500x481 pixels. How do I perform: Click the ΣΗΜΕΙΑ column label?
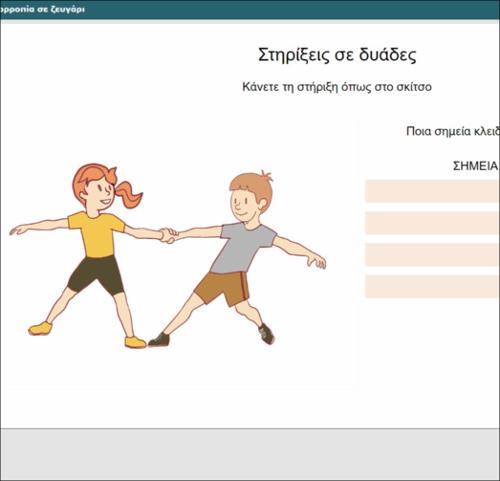coord(476,166)
